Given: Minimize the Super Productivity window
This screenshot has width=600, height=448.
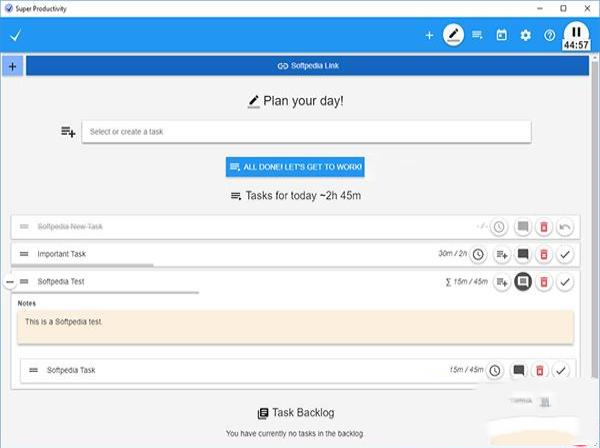Looking at the screenshot, I should pyautogui.click(x=540, y=8).
